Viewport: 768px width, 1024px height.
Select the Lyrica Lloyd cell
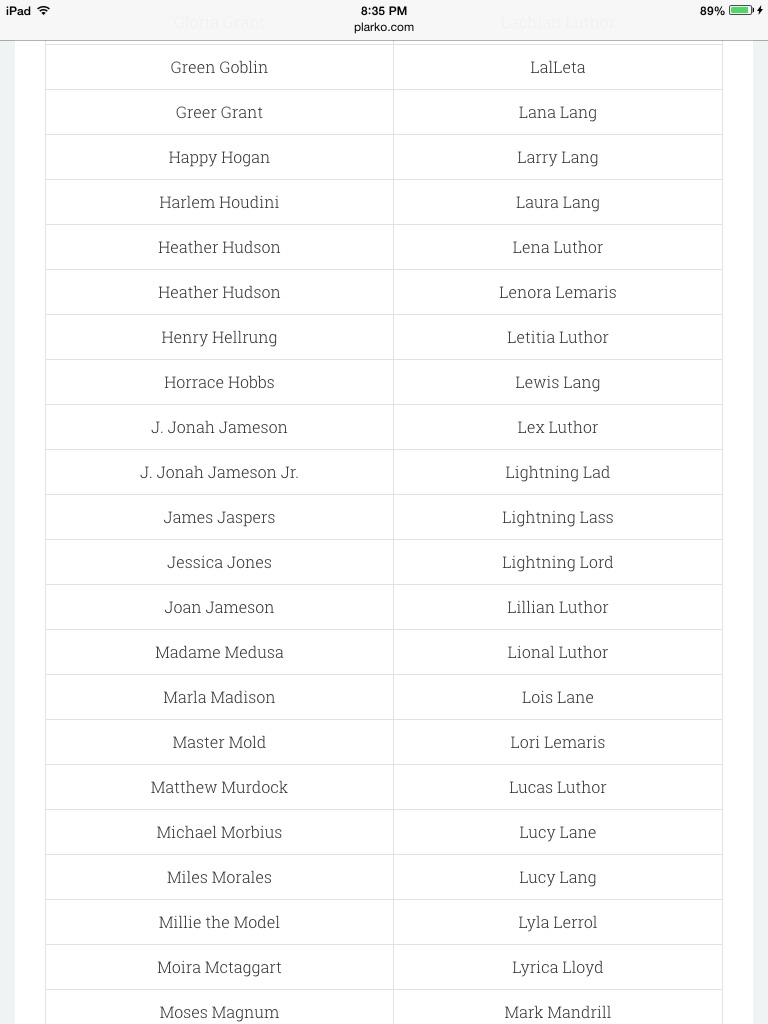[558, 967]
